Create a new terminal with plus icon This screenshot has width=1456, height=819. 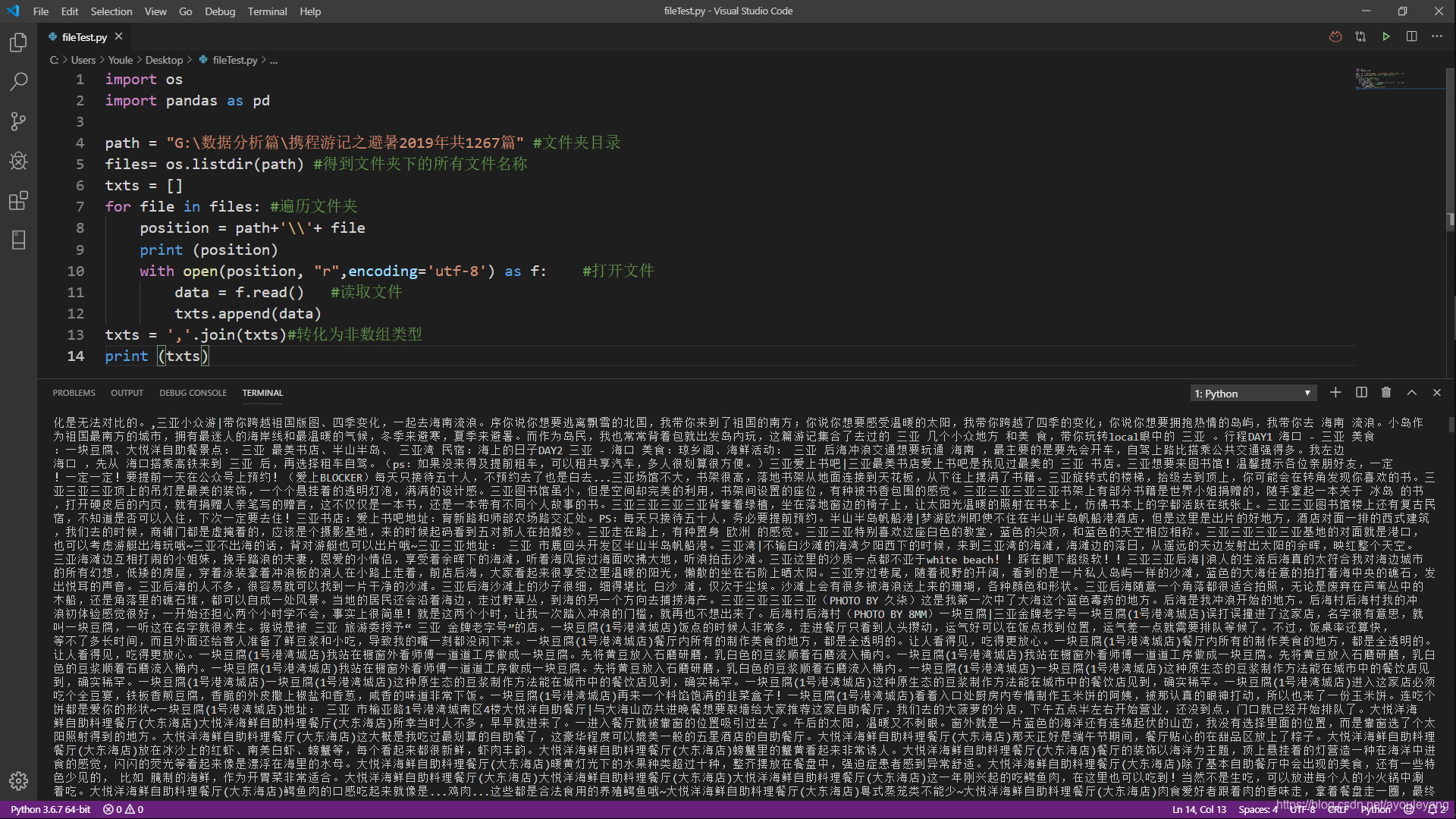(x=1335, y=392)
